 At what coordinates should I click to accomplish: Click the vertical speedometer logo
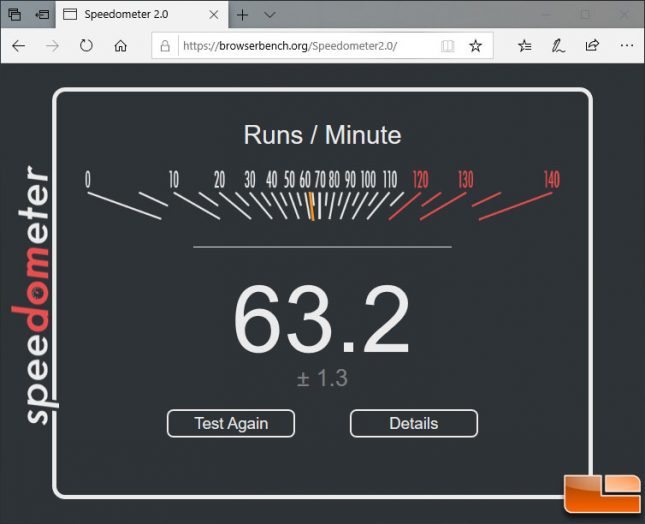33,294
